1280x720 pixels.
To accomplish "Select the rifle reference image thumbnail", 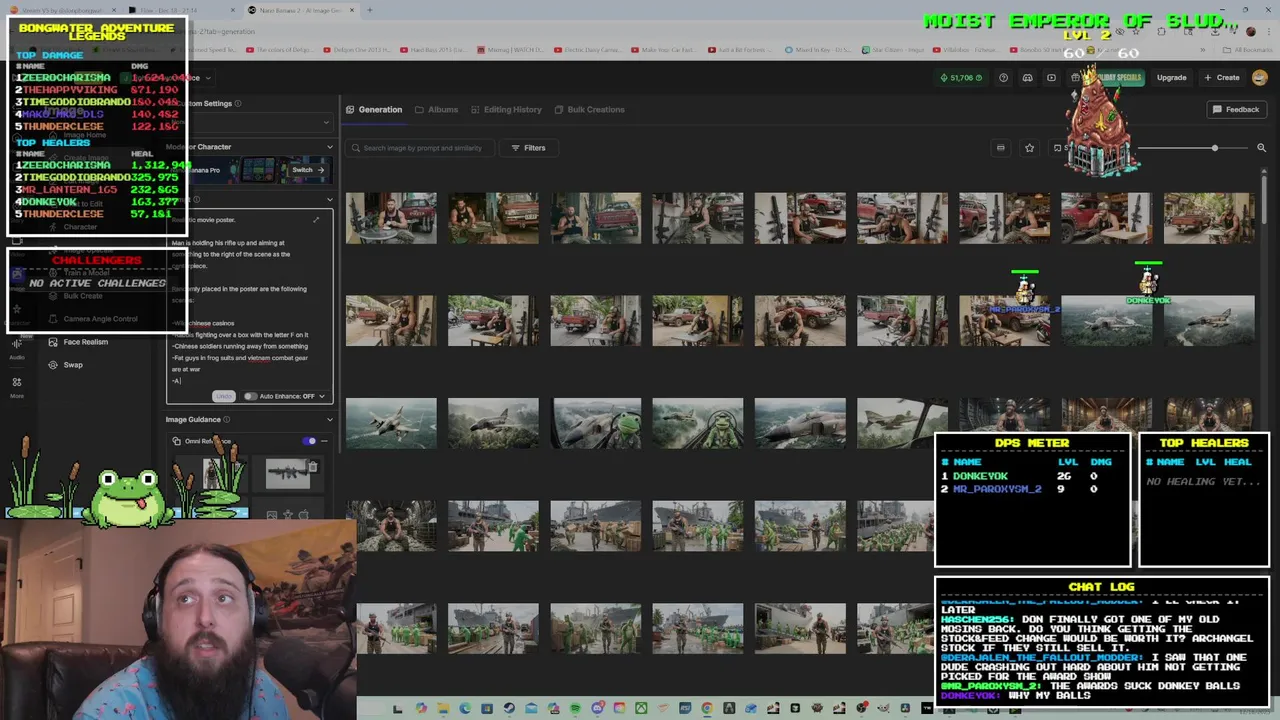I will 288,474.
